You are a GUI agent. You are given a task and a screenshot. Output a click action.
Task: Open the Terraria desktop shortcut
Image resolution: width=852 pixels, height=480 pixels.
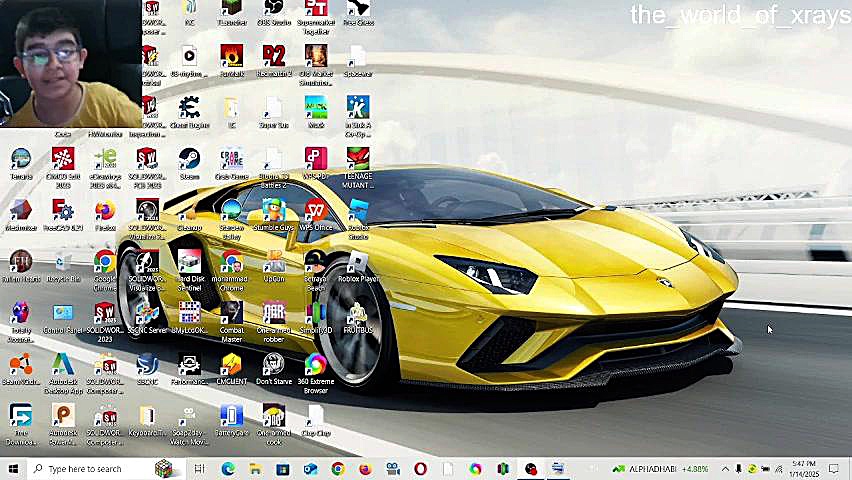(21, 163)
